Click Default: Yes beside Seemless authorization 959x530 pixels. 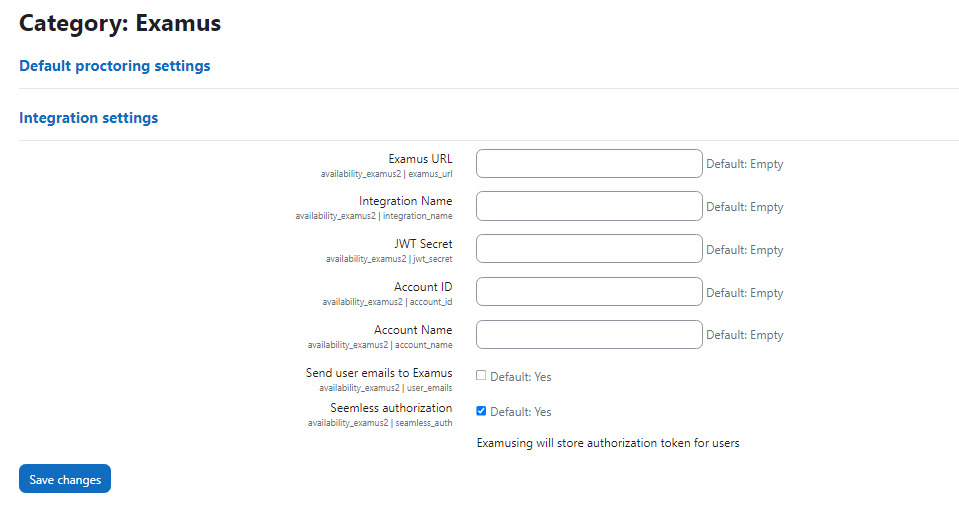point(520,412)
